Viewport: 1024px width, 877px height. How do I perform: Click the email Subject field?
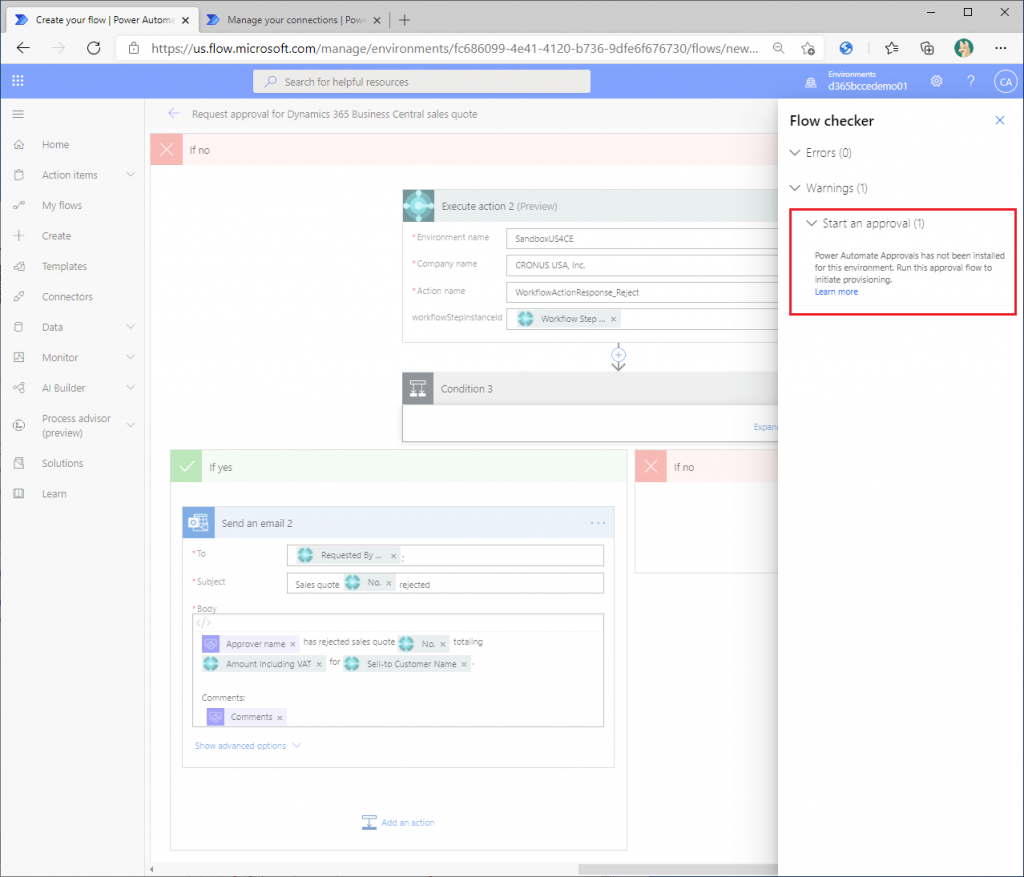pyautogui.click(x=445, y=584)
